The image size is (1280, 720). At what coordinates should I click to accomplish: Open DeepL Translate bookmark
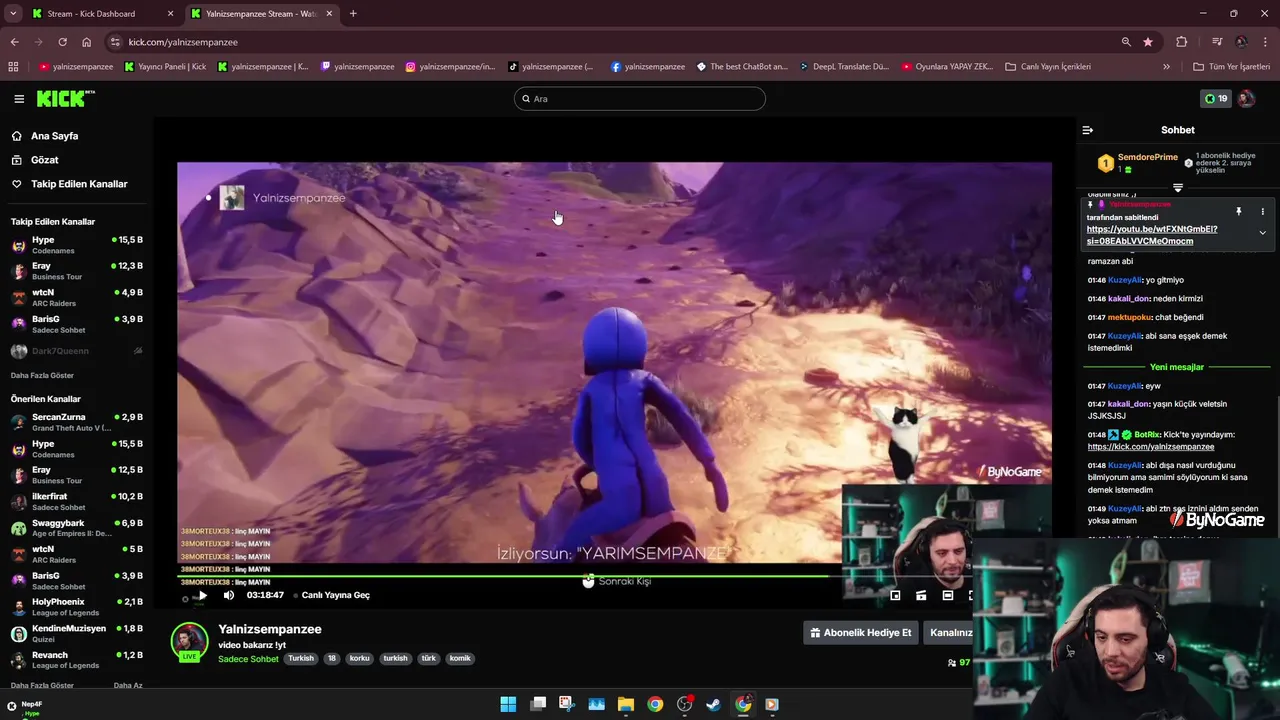tap(844, 67)
